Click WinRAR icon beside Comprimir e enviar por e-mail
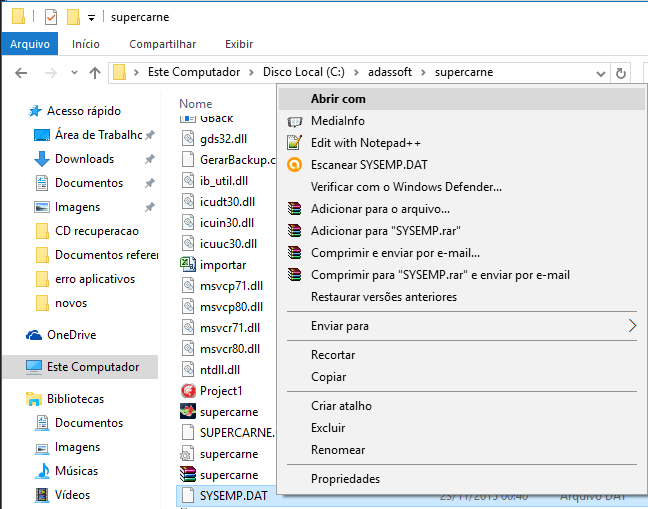Screen dimensions: 648x509 pyautogui.click(x=295, y=252)
